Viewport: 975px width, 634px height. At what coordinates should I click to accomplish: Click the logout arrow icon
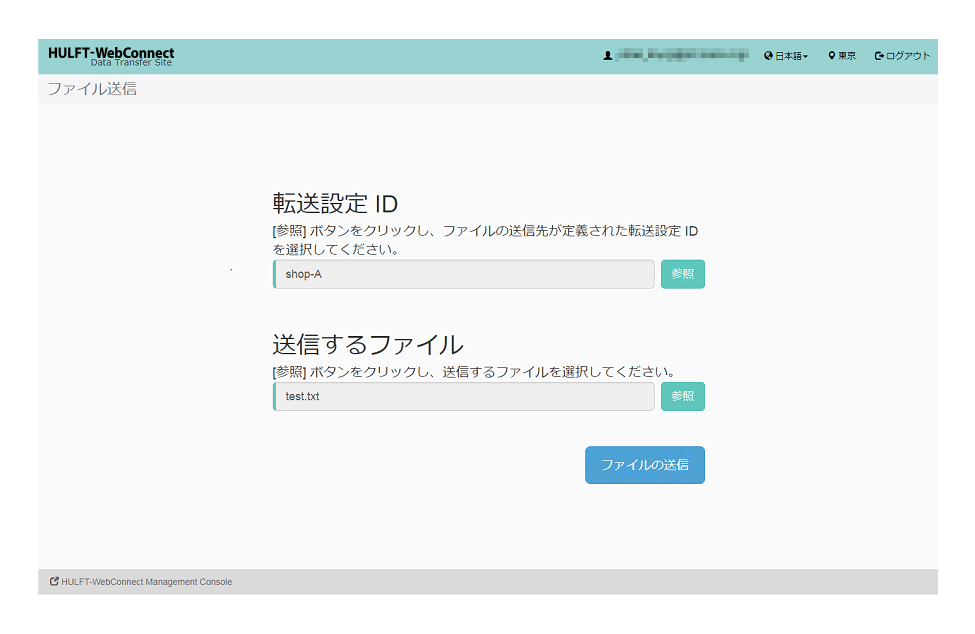click(879, 56)
